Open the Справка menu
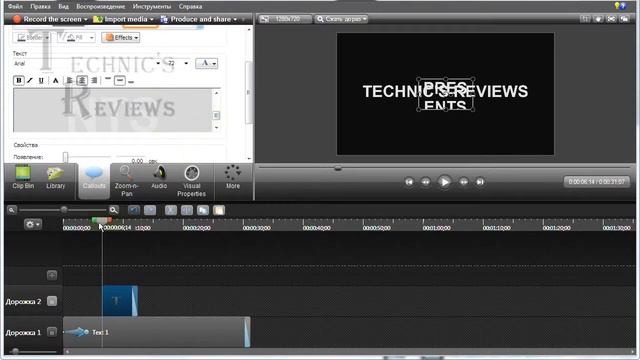 click(x=190, y=7)
